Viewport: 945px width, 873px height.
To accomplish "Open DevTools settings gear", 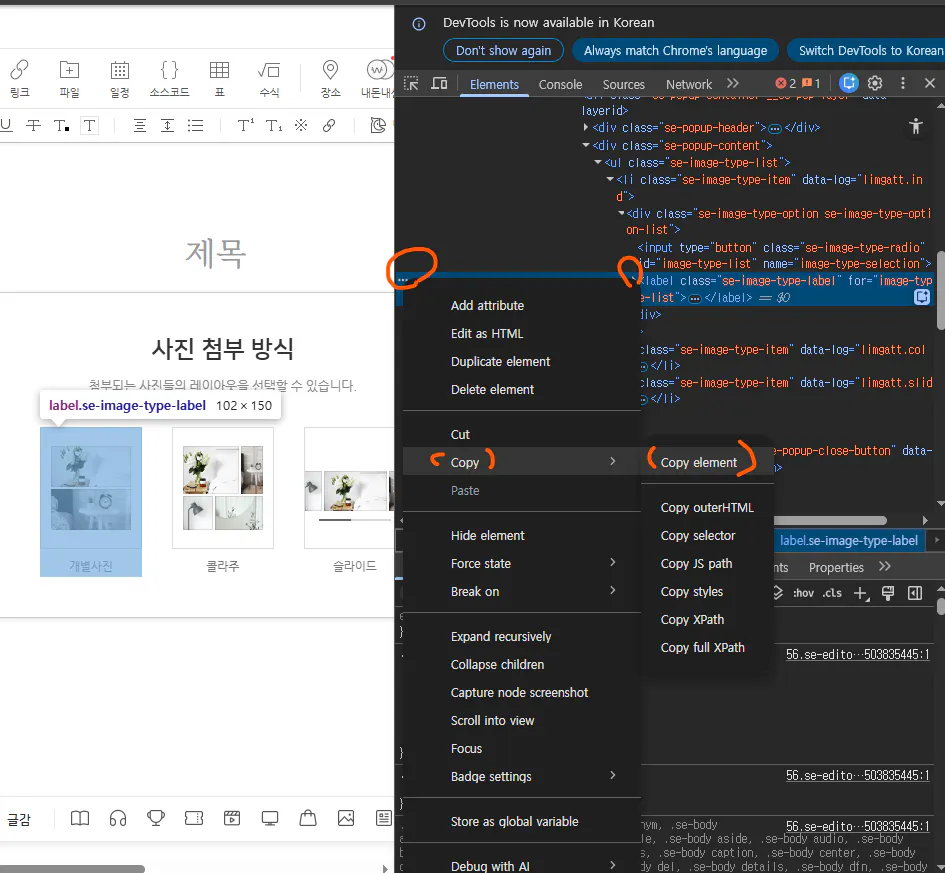I will click(874, 83).
